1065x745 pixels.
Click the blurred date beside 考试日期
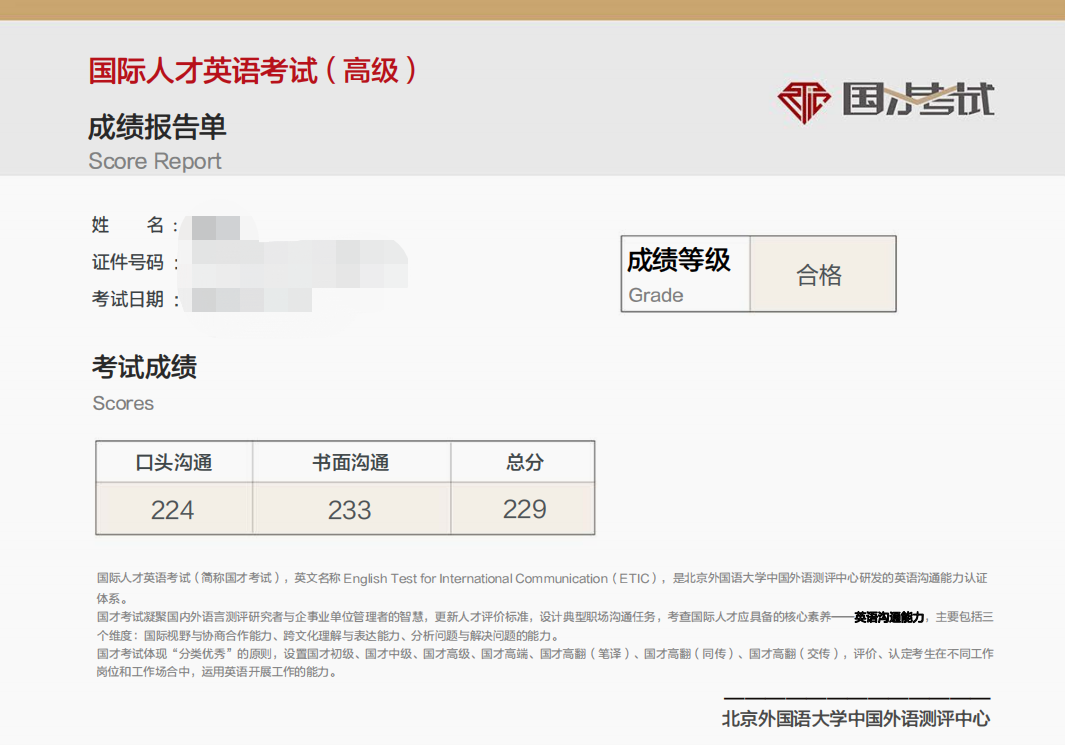click(251, 299)
